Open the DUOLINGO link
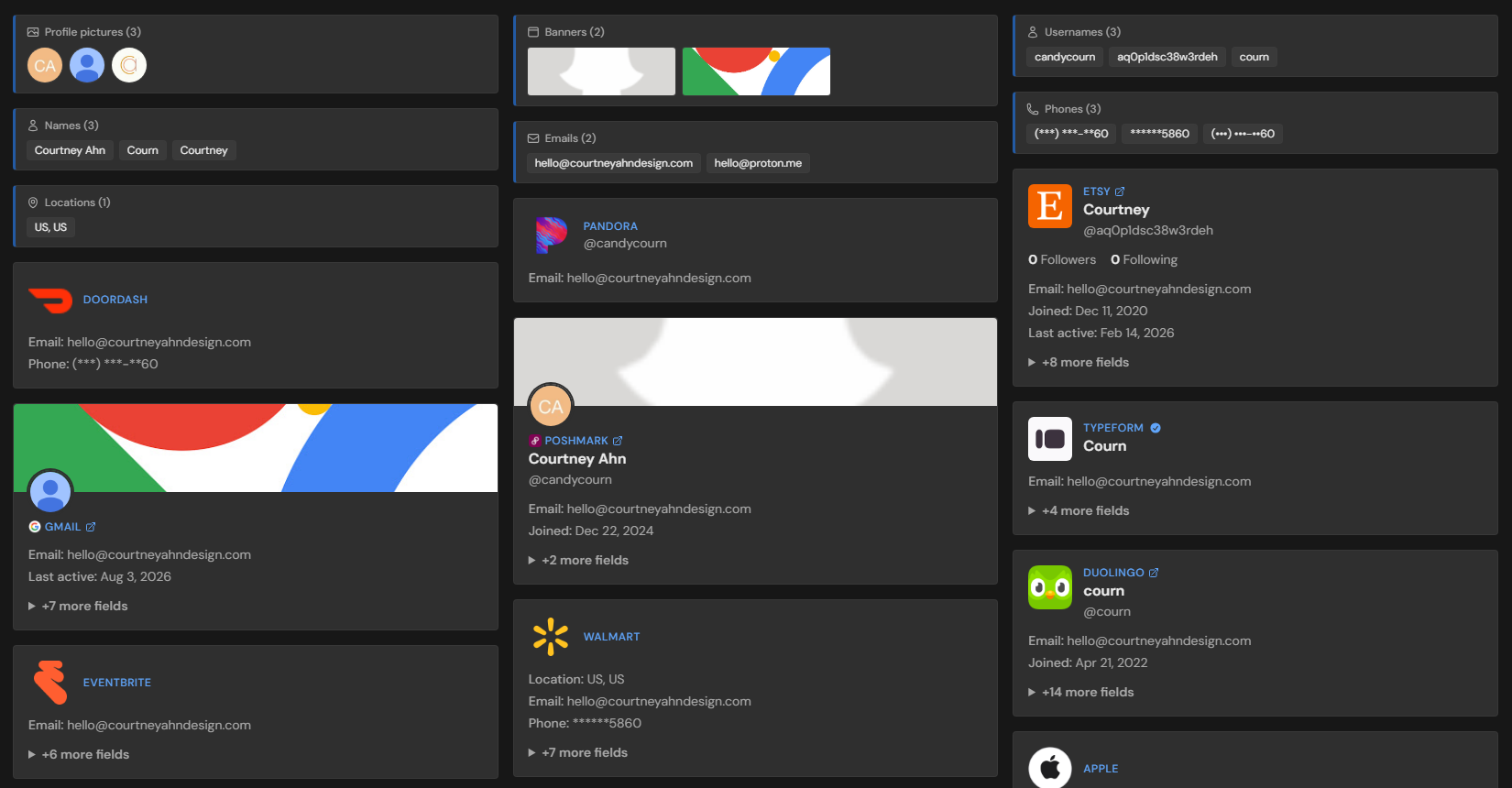The width and height of the screenshot is (1512, 788). (x=1113, y=573)
